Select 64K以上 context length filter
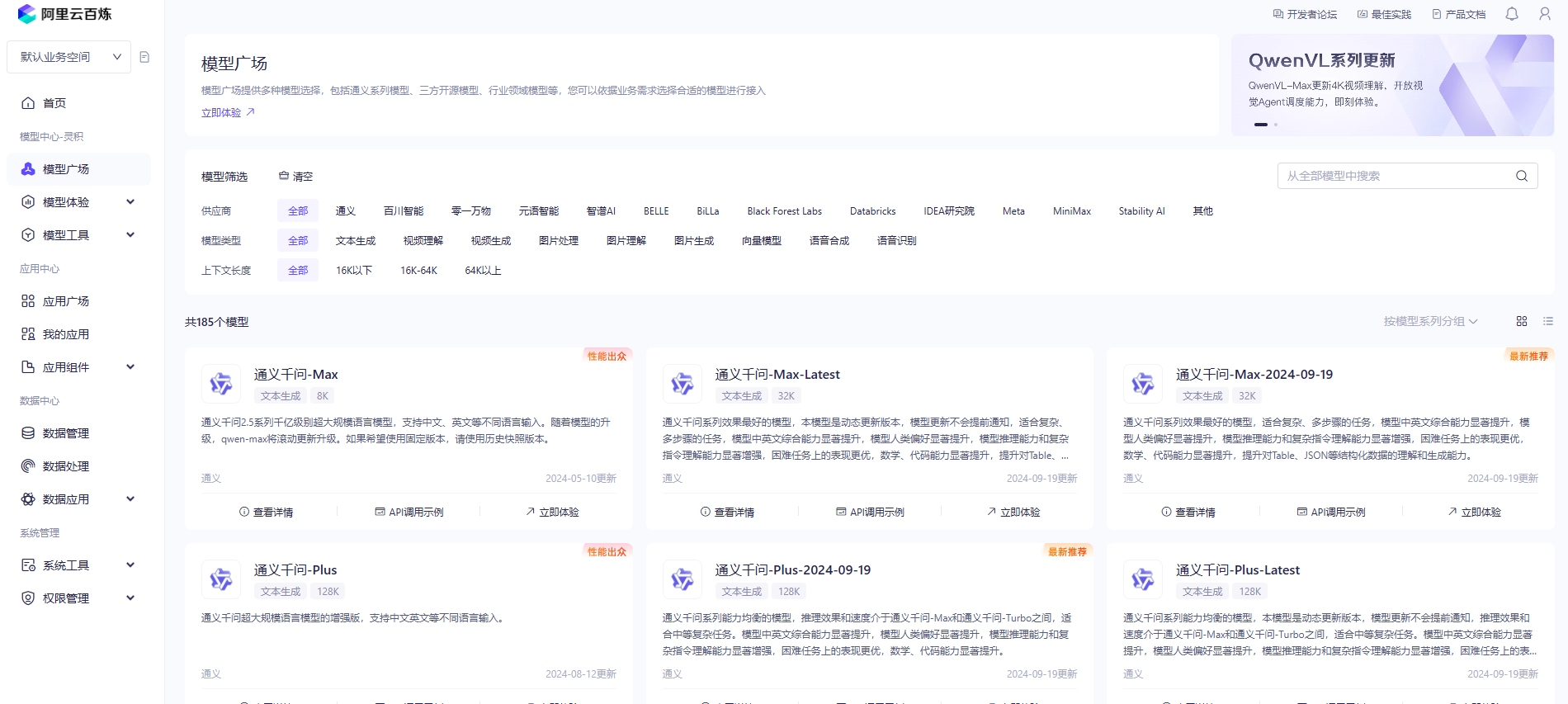 (483, 271)
